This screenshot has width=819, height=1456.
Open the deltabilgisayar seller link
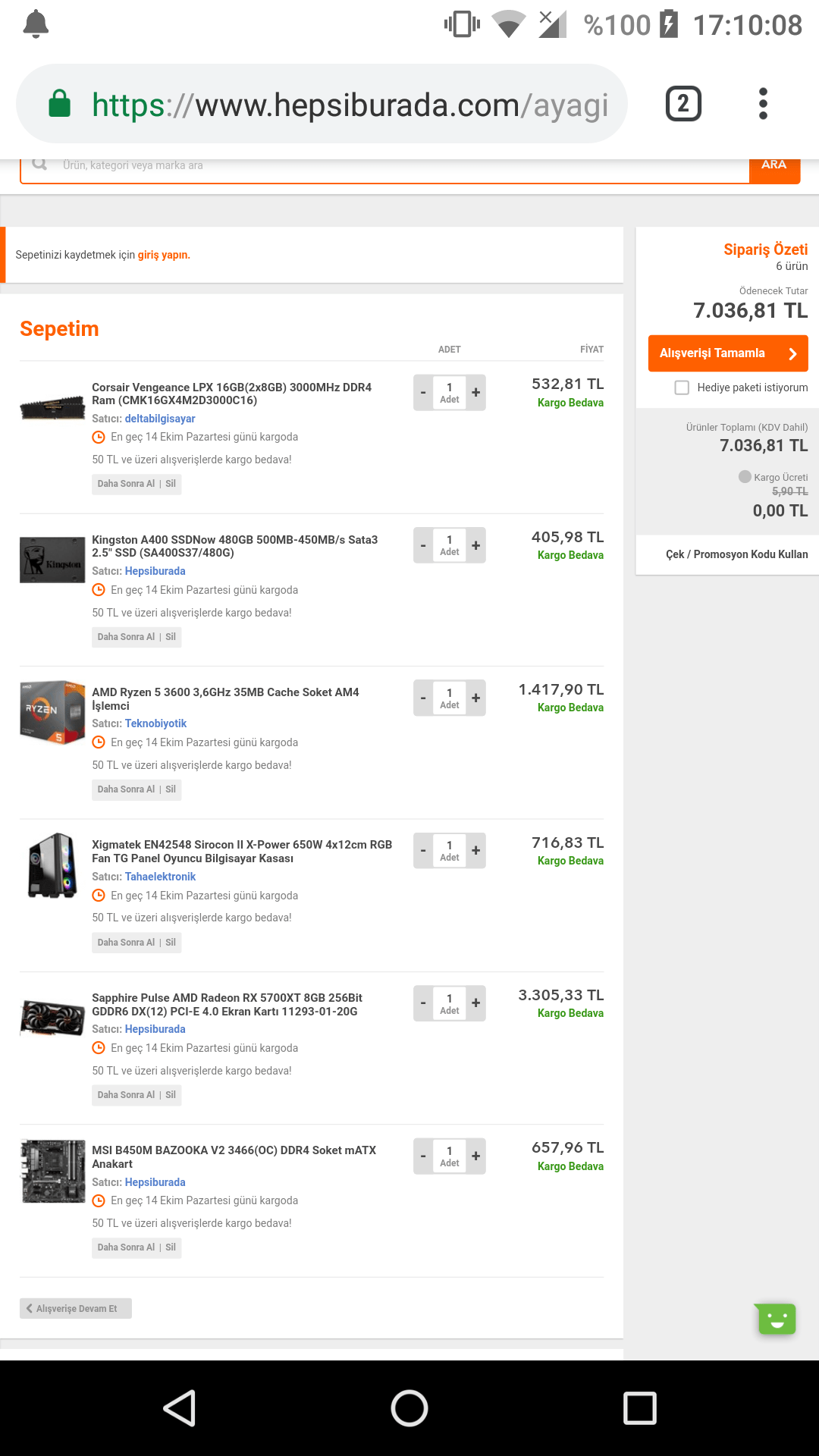click(160, 419)
